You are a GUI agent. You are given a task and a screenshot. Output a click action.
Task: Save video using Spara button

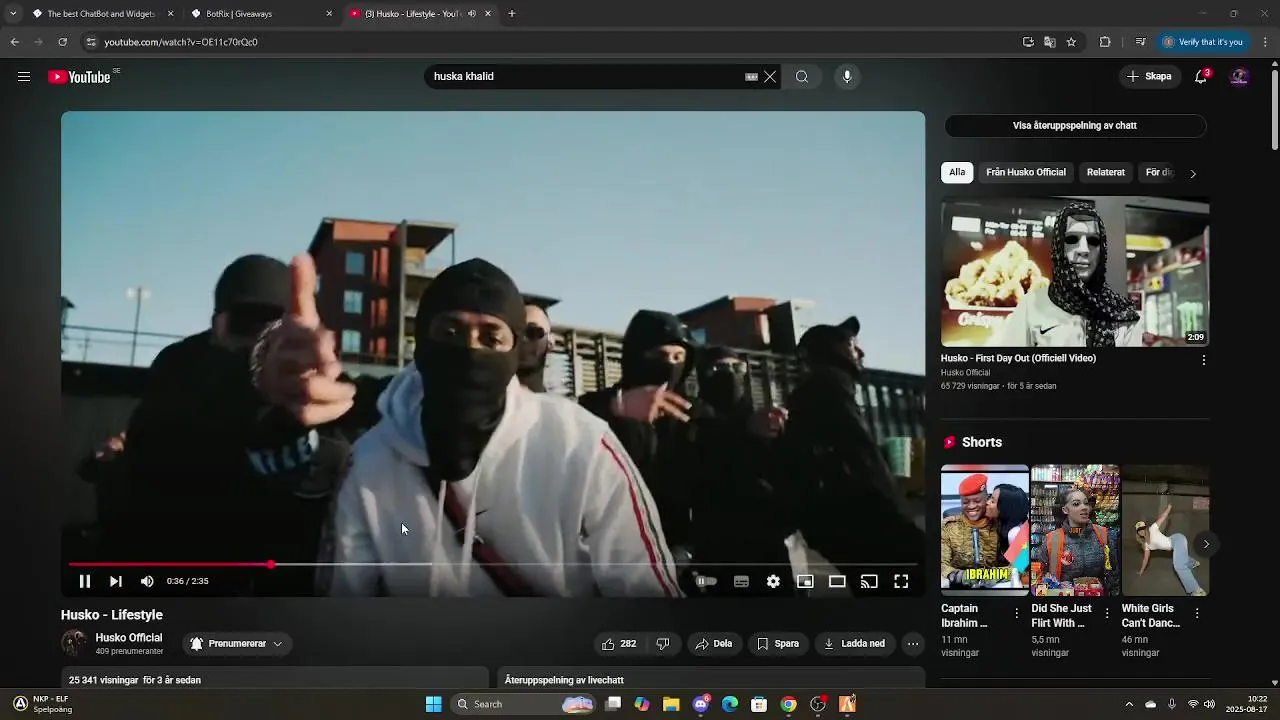coord(778,644)
